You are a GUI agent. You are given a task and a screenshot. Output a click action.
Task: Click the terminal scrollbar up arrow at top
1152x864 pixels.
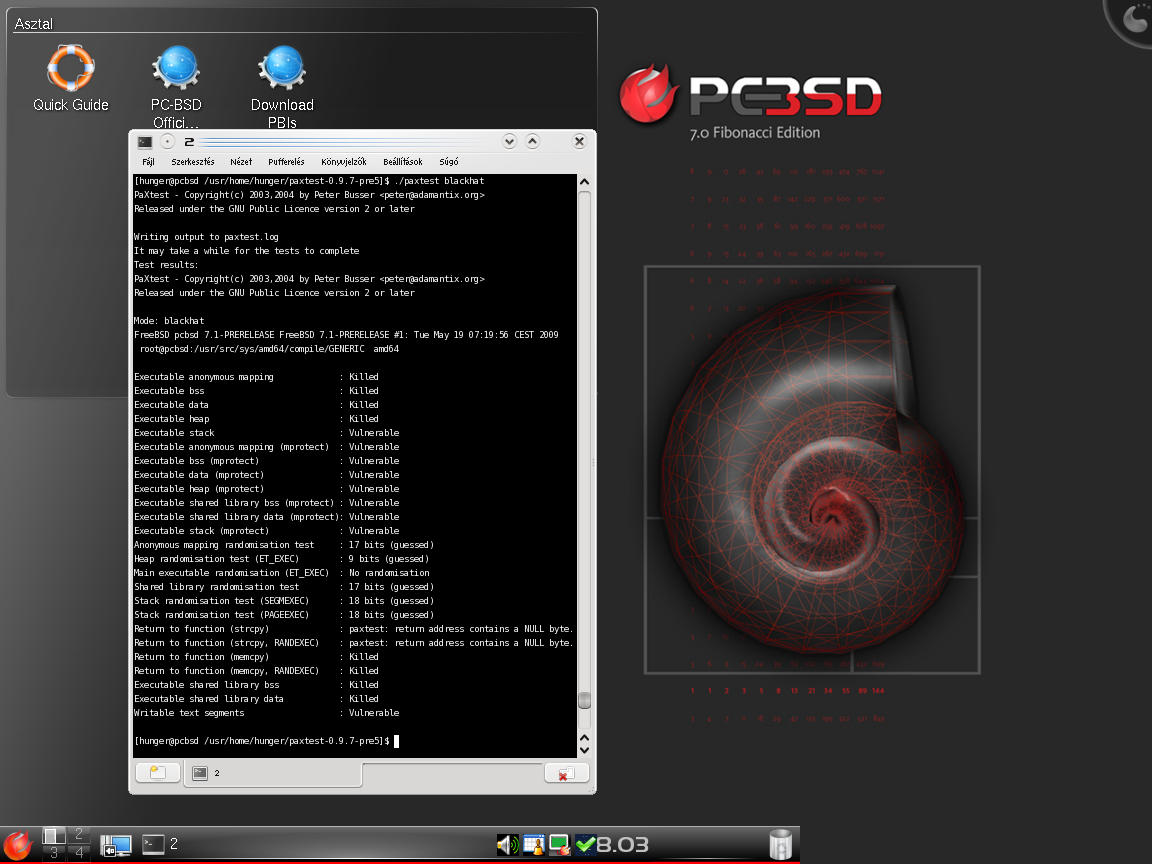click(584, 181)
